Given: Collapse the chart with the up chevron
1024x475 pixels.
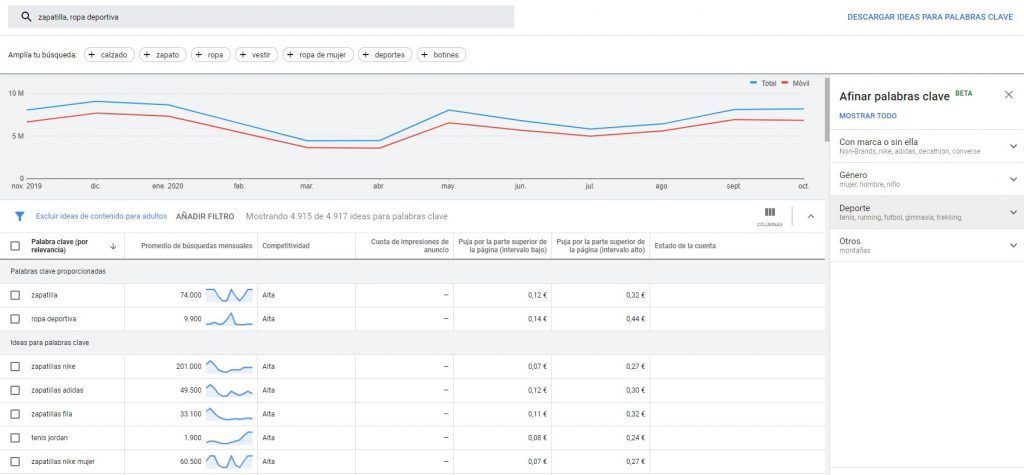Looking at the screenshot, I should point(811,216).
